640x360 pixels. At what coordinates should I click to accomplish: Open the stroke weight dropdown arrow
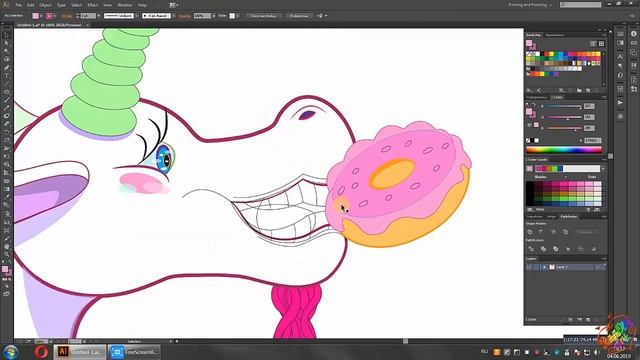click(x=98, y=16)
